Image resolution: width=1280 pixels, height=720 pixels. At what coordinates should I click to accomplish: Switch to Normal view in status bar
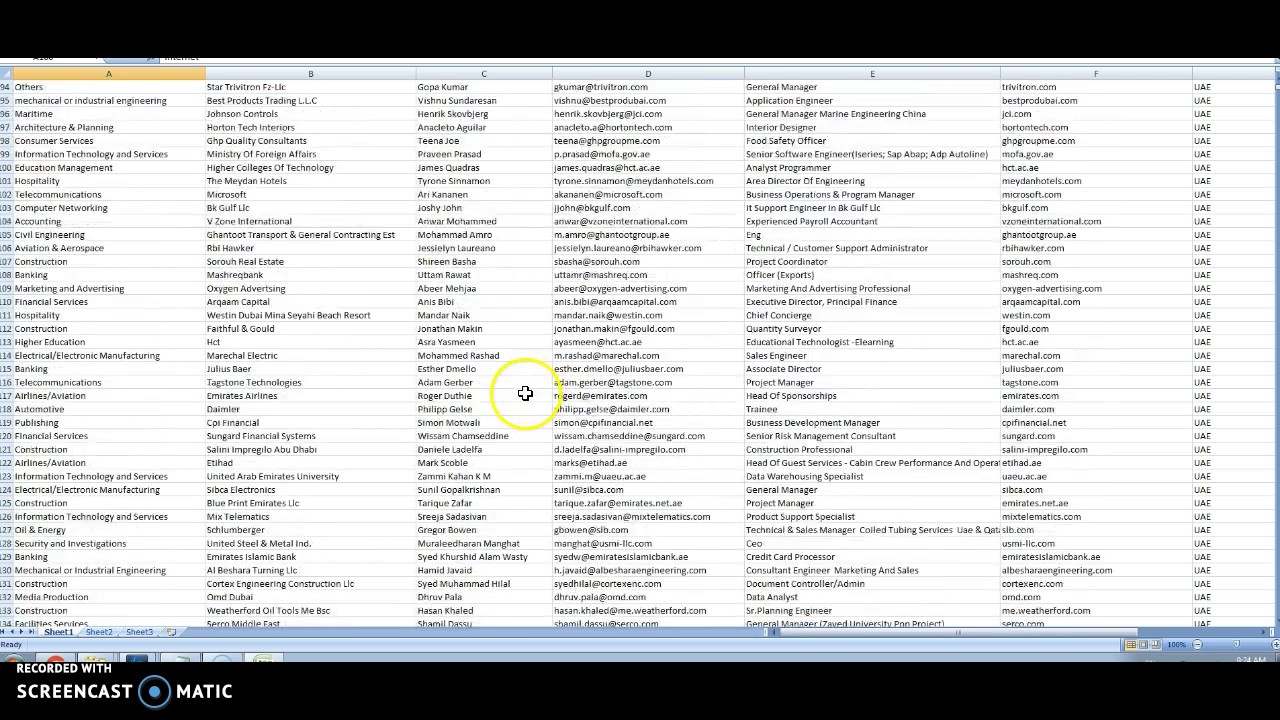pos(1131,645)
